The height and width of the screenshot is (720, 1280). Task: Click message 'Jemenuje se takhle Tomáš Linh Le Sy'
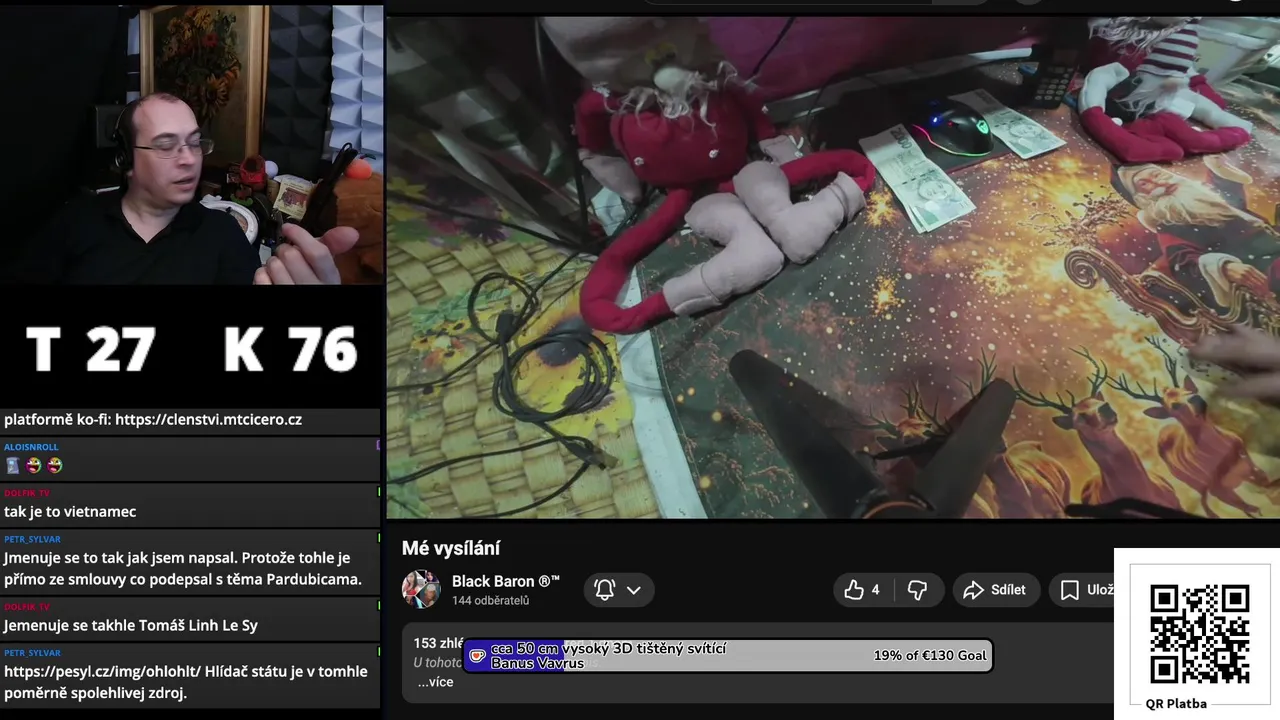click(x=131, y=626)
